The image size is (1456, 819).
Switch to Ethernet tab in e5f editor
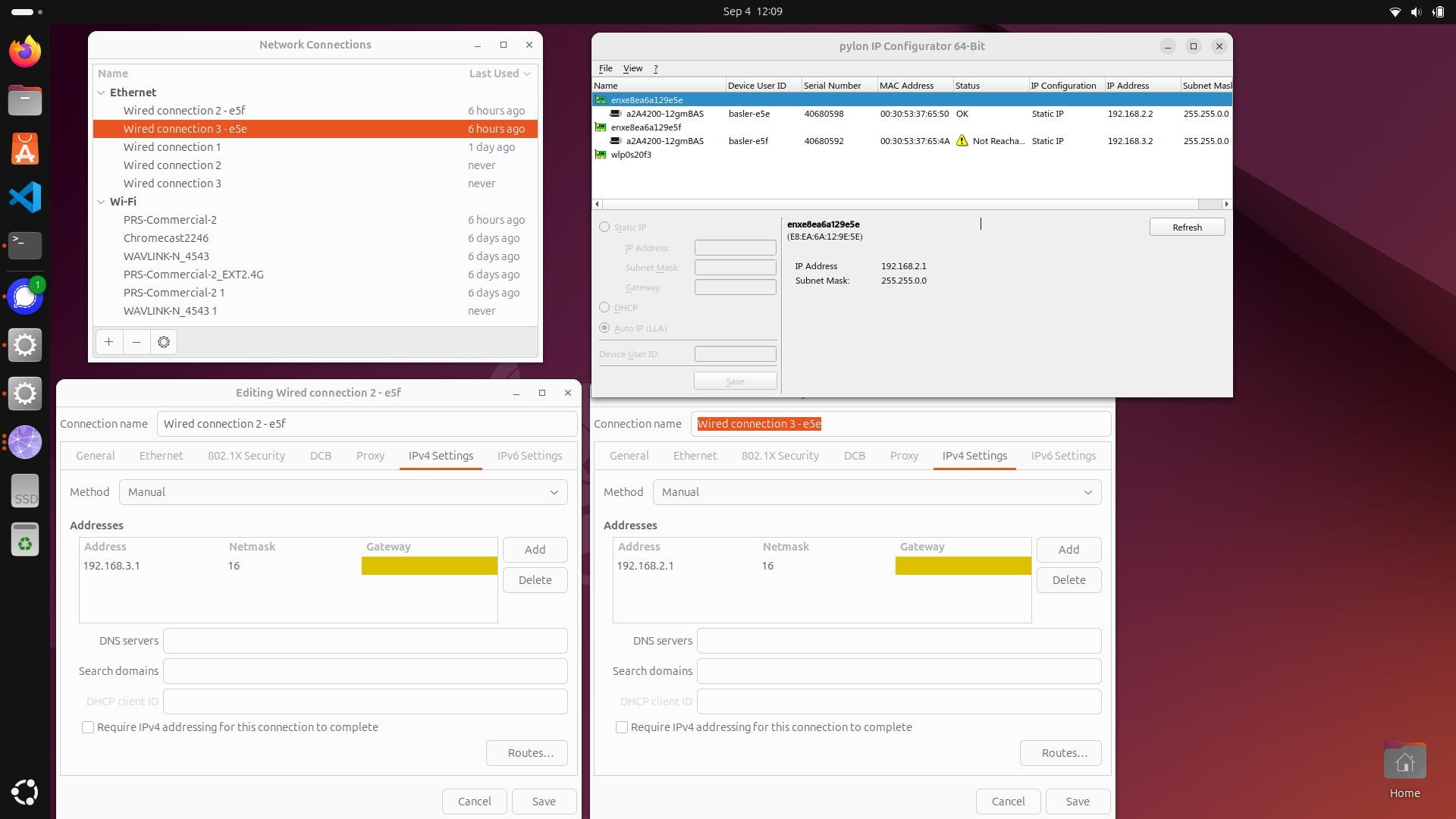pos(161,456)
